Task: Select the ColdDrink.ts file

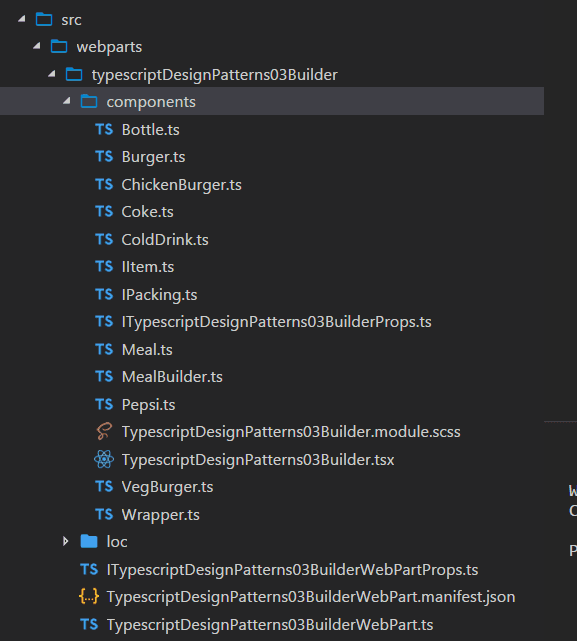Action: [165, 240]
